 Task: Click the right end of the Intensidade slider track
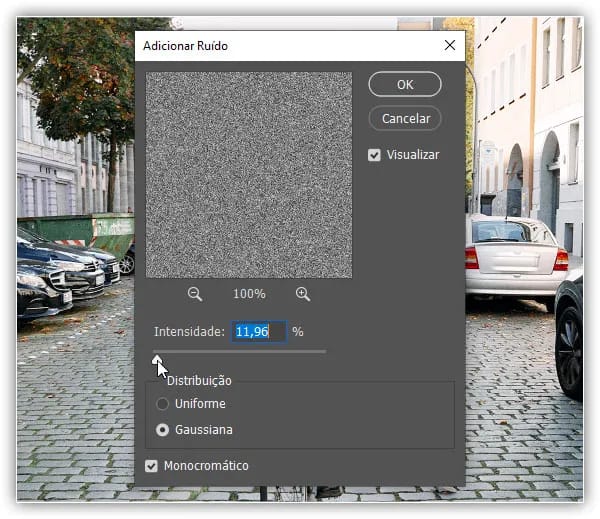[x=324, y=351]
